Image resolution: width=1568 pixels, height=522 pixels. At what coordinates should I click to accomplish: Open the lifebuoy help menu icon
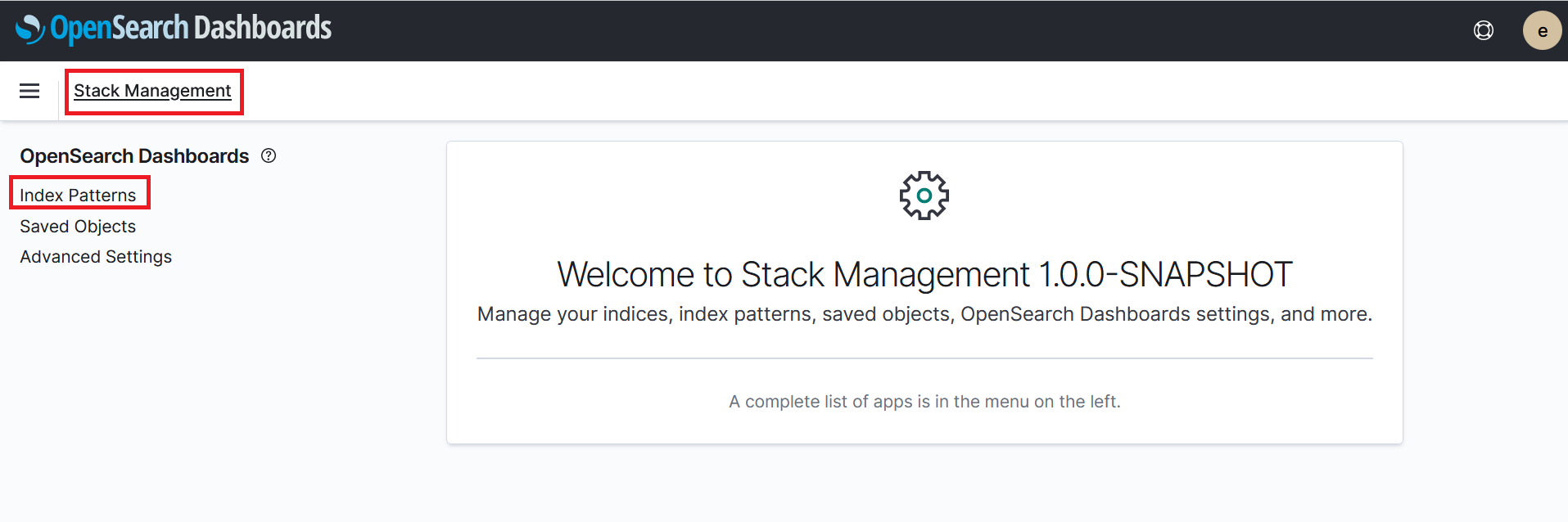click(1483, 30)
